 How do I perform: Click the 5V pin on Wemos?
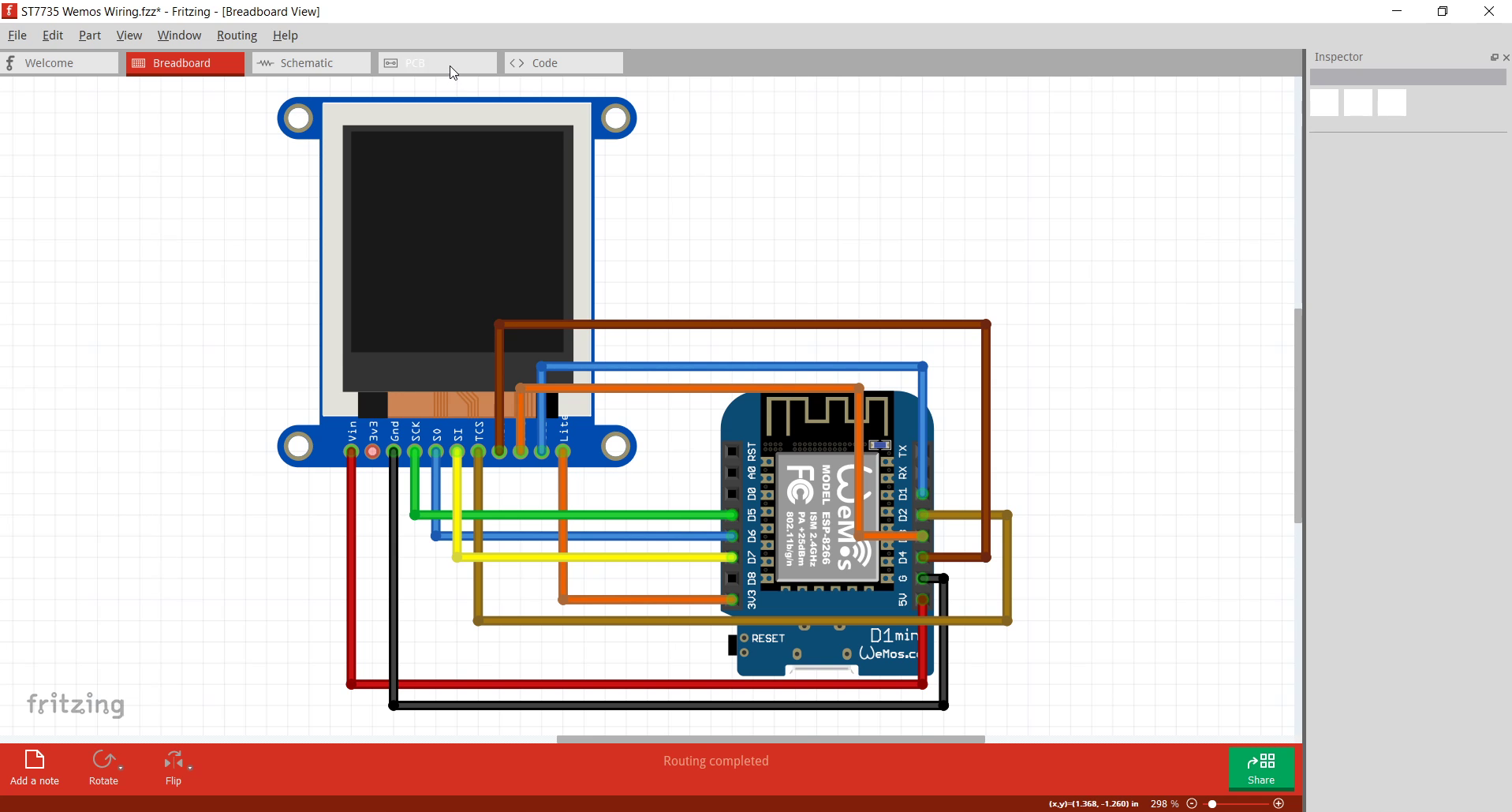pos(922,600)
